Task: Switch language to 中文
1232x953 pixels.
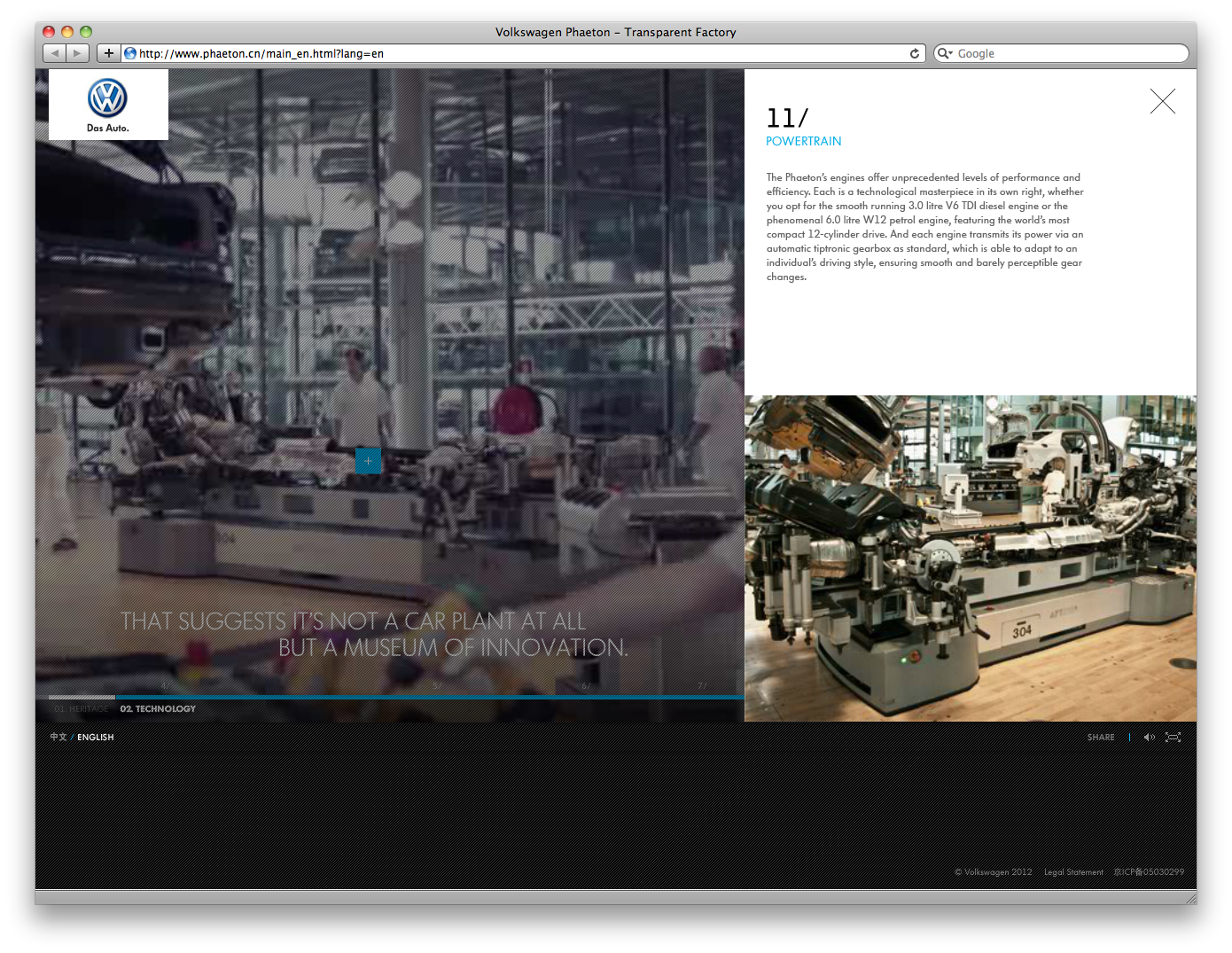Action: [58, 738]
